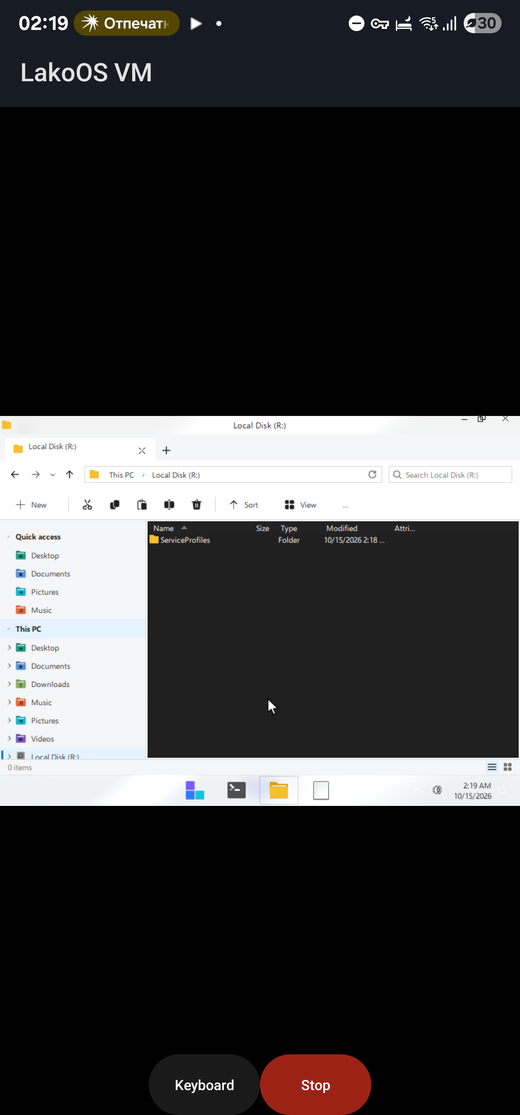Screen dimensions: 520x1115
Task: Sort by the Size column header
Action: tap(262, 528)
